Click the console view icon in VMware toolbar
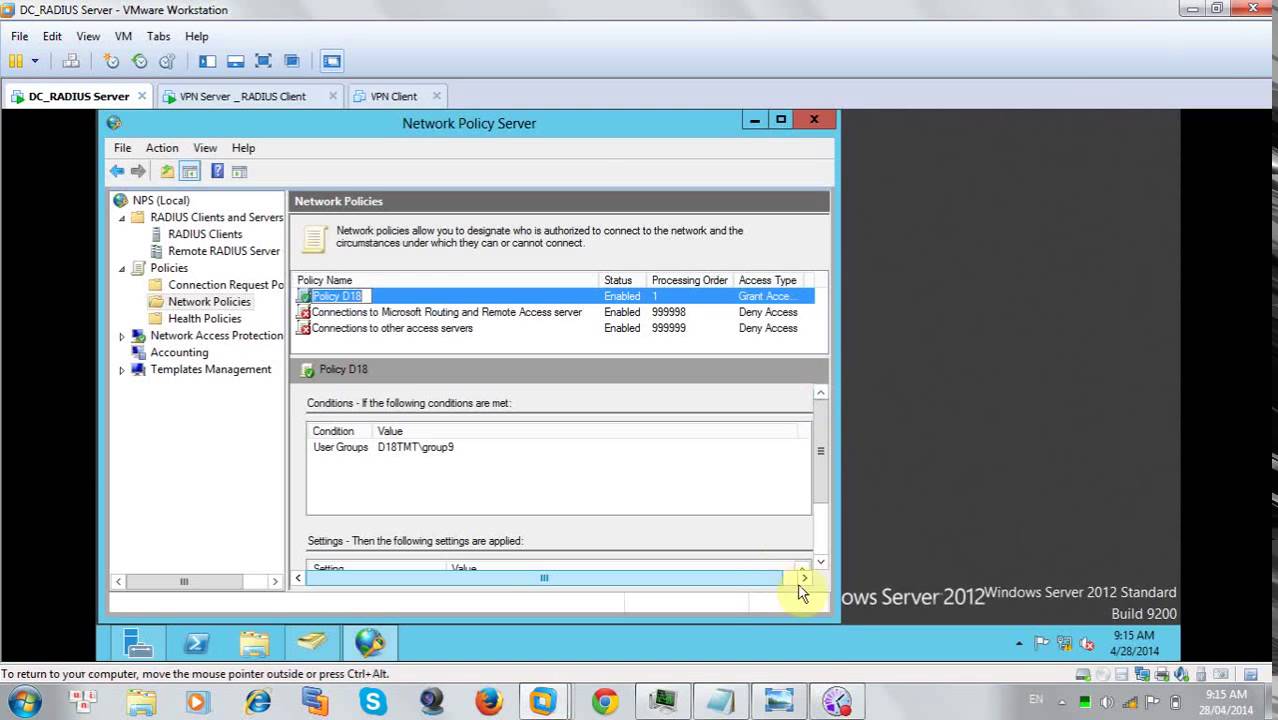This screenshot has width=1278, height=720. (331, 61)
